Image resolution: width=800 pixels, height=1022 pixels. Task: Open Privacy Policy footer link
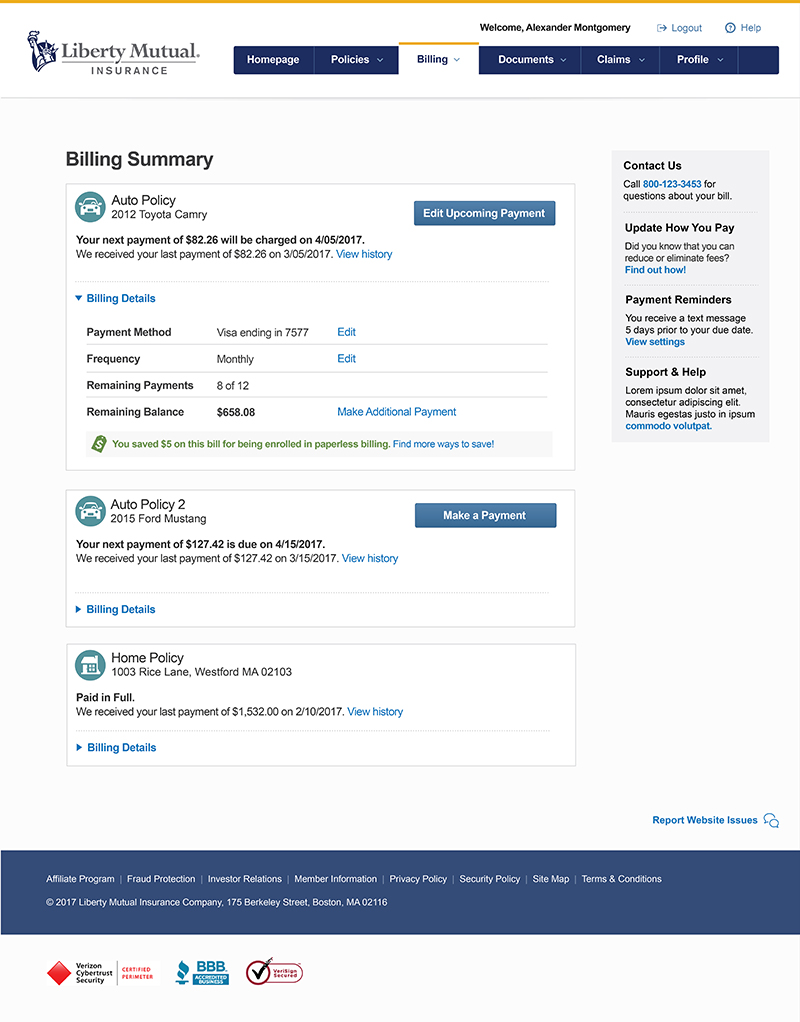click(x=418, y=879)
